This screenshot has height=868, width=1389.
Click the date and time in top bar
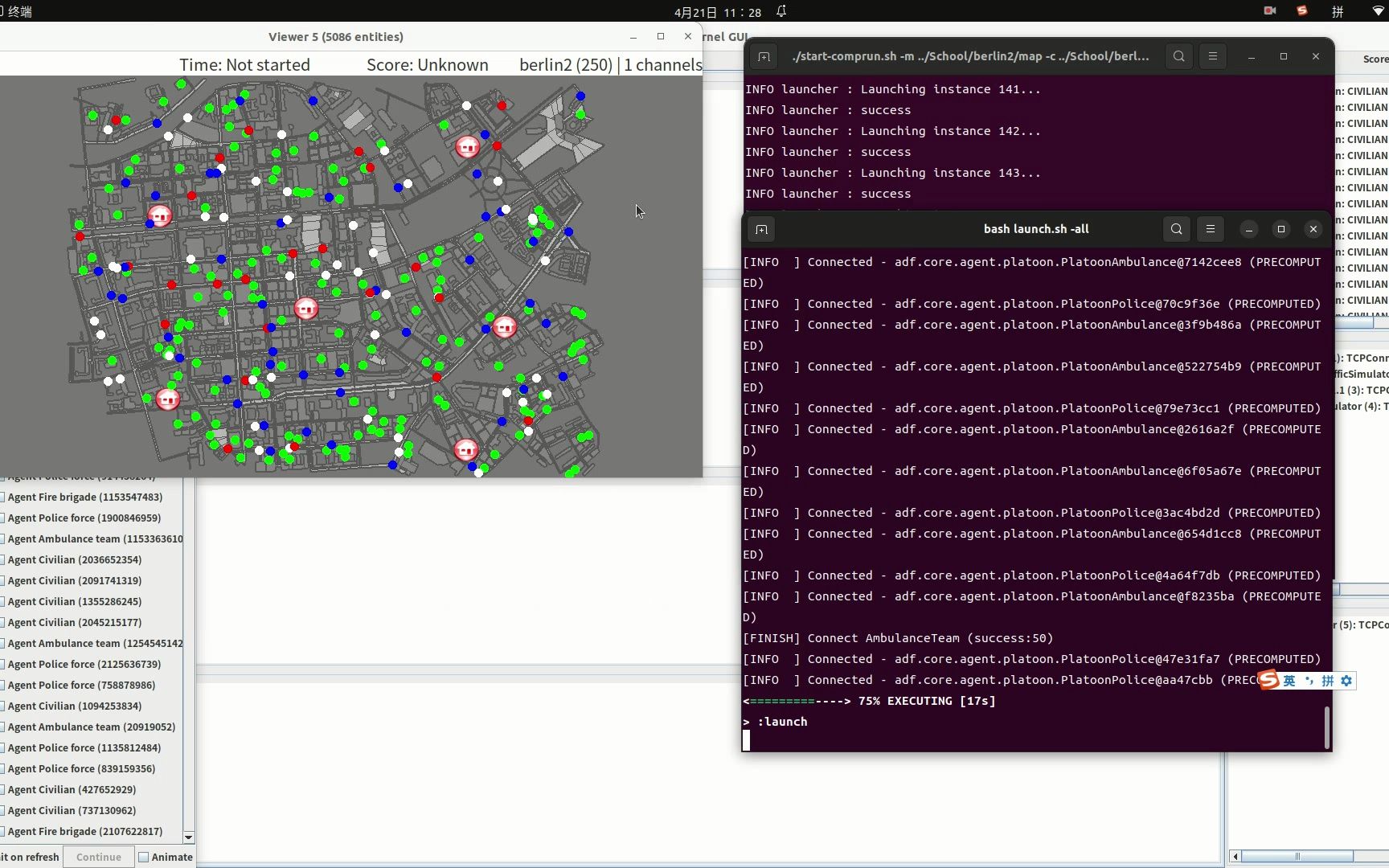coord(717,12)
